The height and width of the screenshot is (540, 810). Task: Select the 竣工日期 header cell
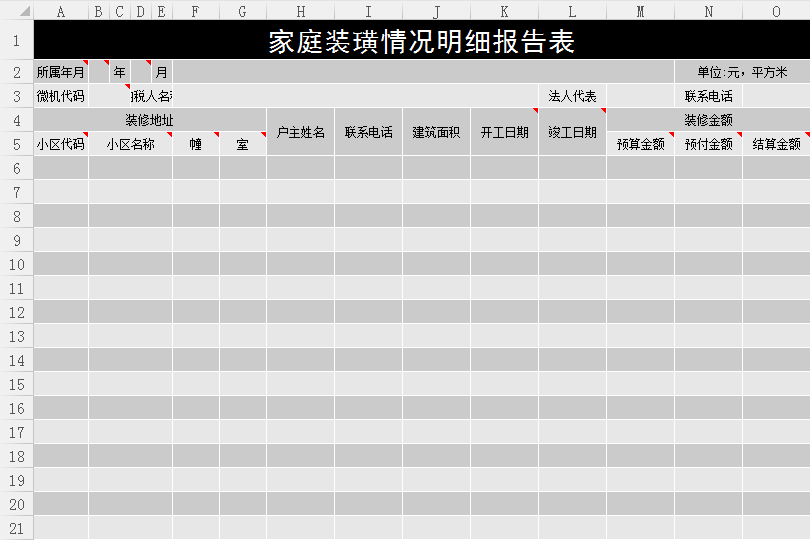coord(572,132)
